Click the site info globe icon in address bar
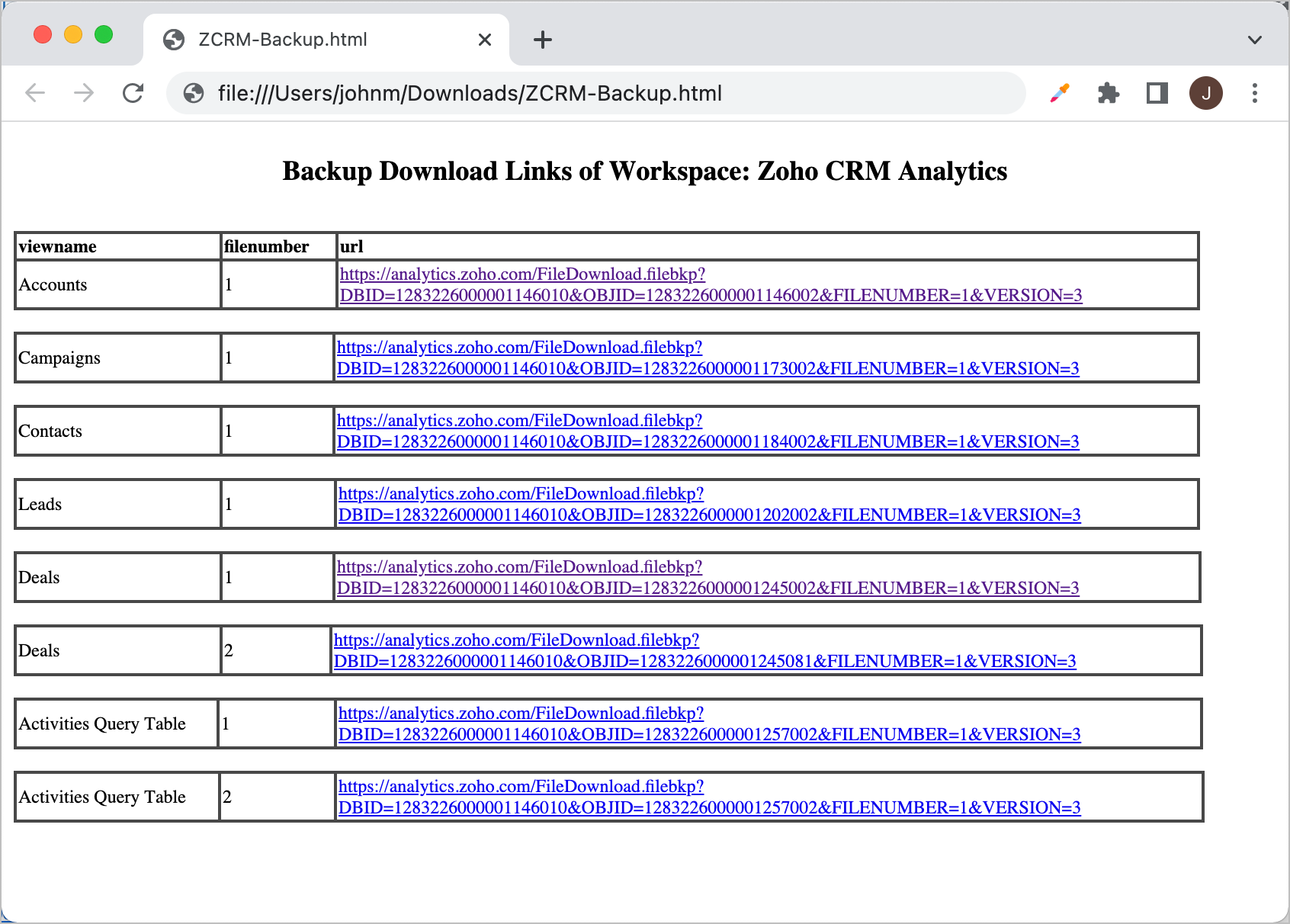Screen dimensions: 1290x924 pos(194,93)
